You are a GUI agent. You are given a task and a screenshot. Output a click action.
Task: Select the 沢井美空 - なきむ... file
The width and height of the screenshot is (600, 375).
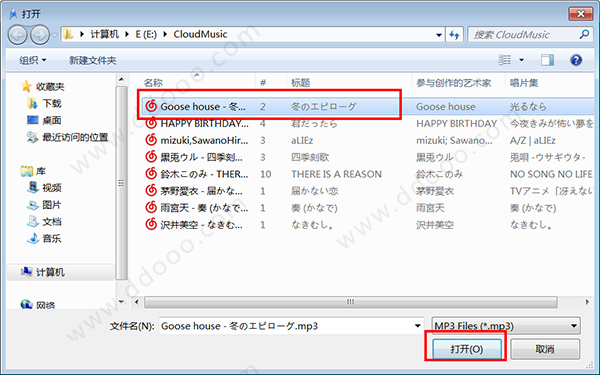point(201,225)
